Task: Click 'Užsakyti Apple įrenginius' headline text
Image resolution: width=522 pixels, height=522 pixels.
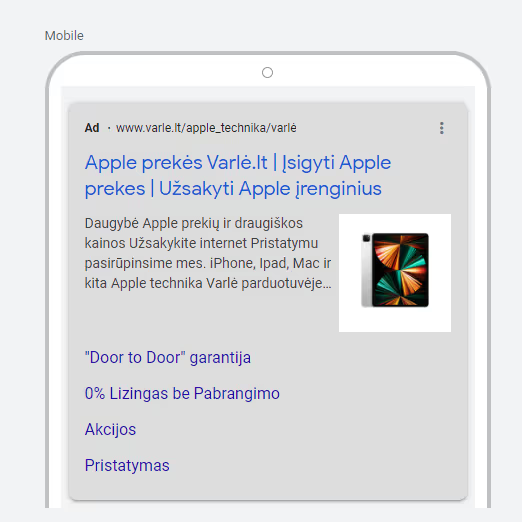Action: [x=270, y=189]
